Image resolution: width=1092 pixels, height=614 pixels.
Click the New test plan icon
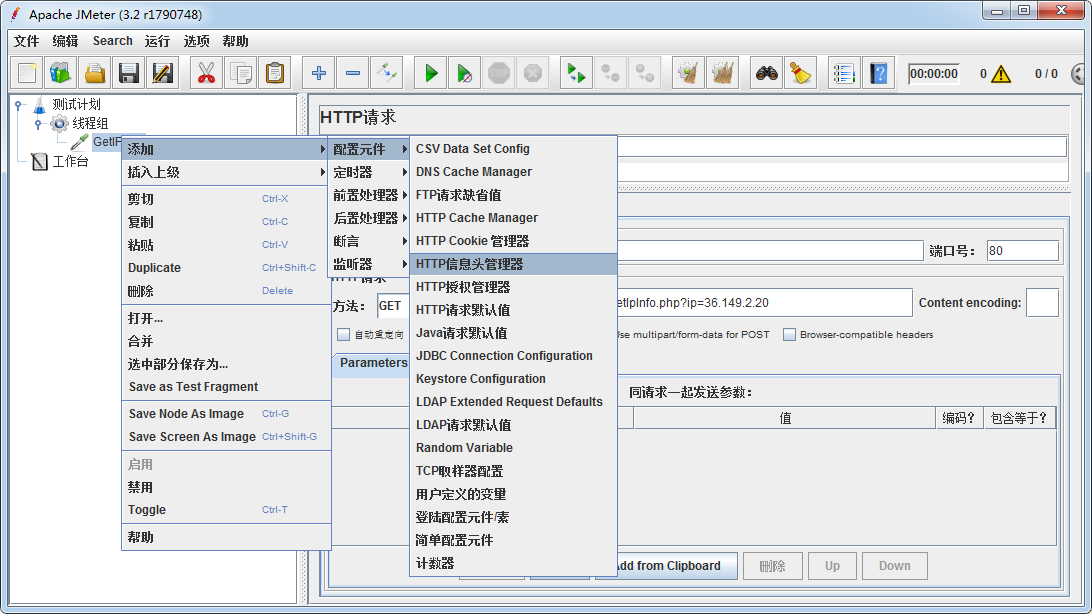(x=27, y=73)
